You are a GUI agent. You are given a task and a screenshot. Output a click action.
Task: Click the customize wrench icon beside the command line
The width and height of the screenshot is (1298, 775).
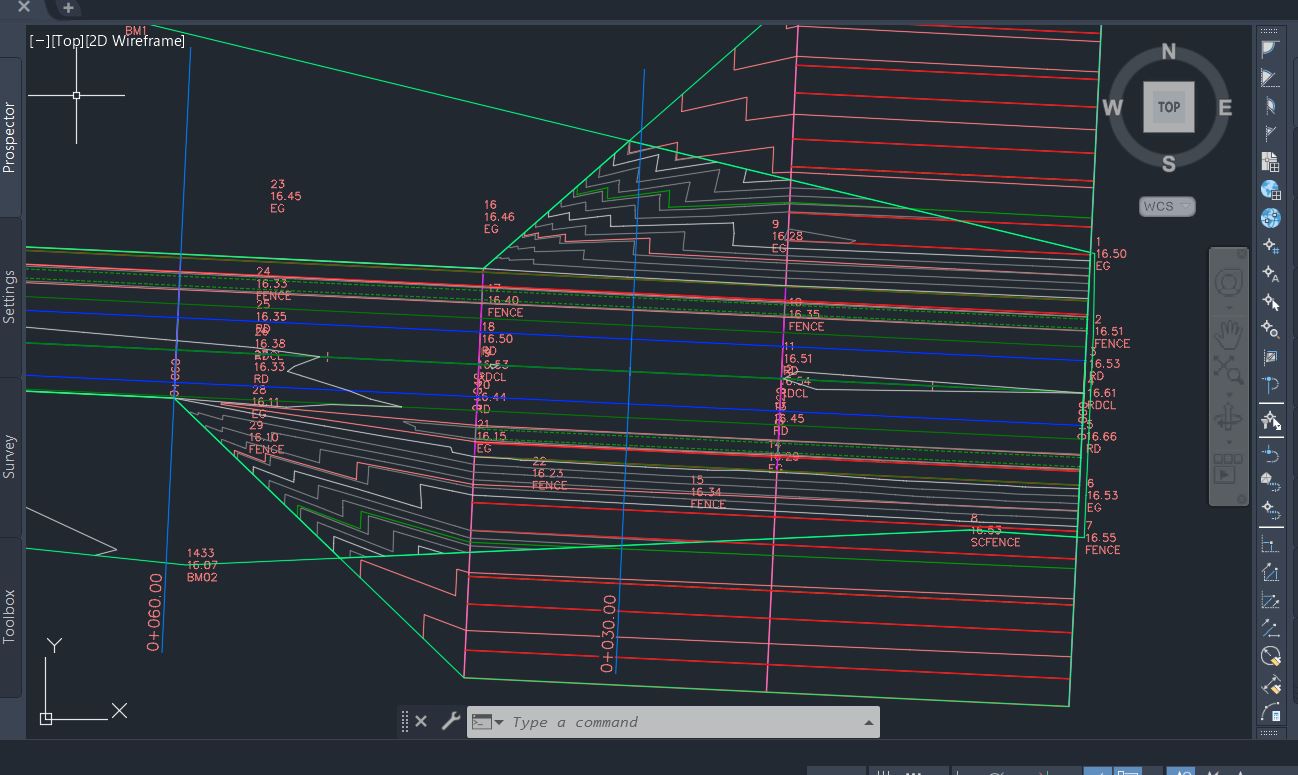[x=450, y=721]
